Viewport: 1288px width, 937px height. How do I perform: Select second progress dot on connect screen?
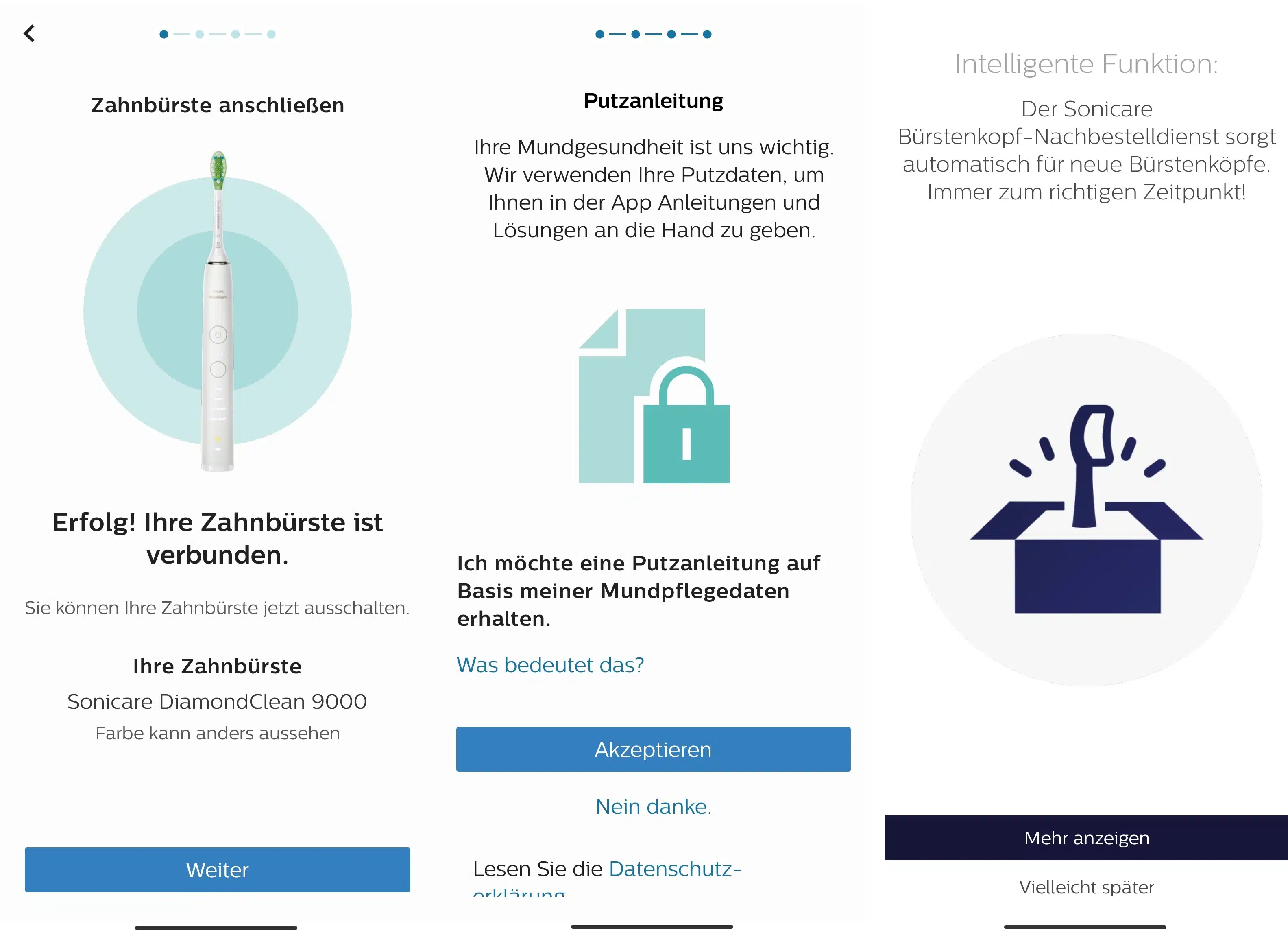pyautogui.click(x=199, y=34)
